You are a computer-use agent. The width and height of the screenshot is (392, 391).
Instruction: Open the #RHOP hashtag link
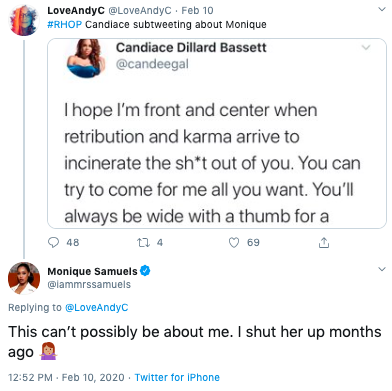64,25
